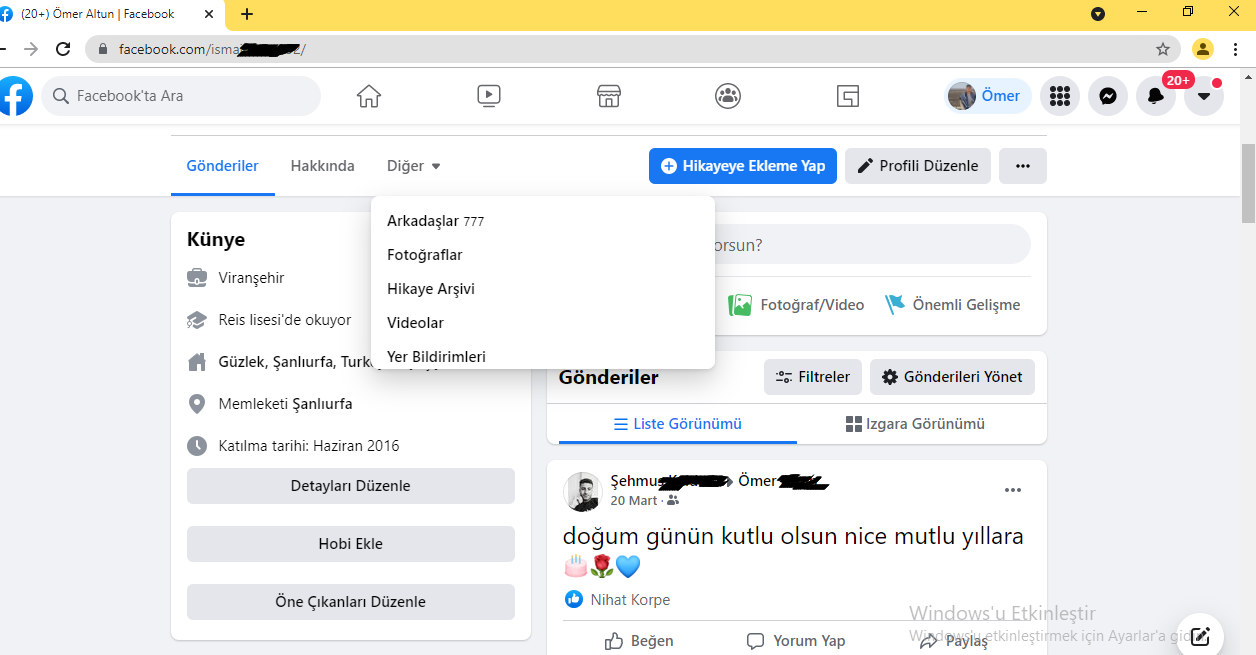Add an Önemli Gelişme life event
This screenshot has width=1256, height=655.
click(953, 305)
